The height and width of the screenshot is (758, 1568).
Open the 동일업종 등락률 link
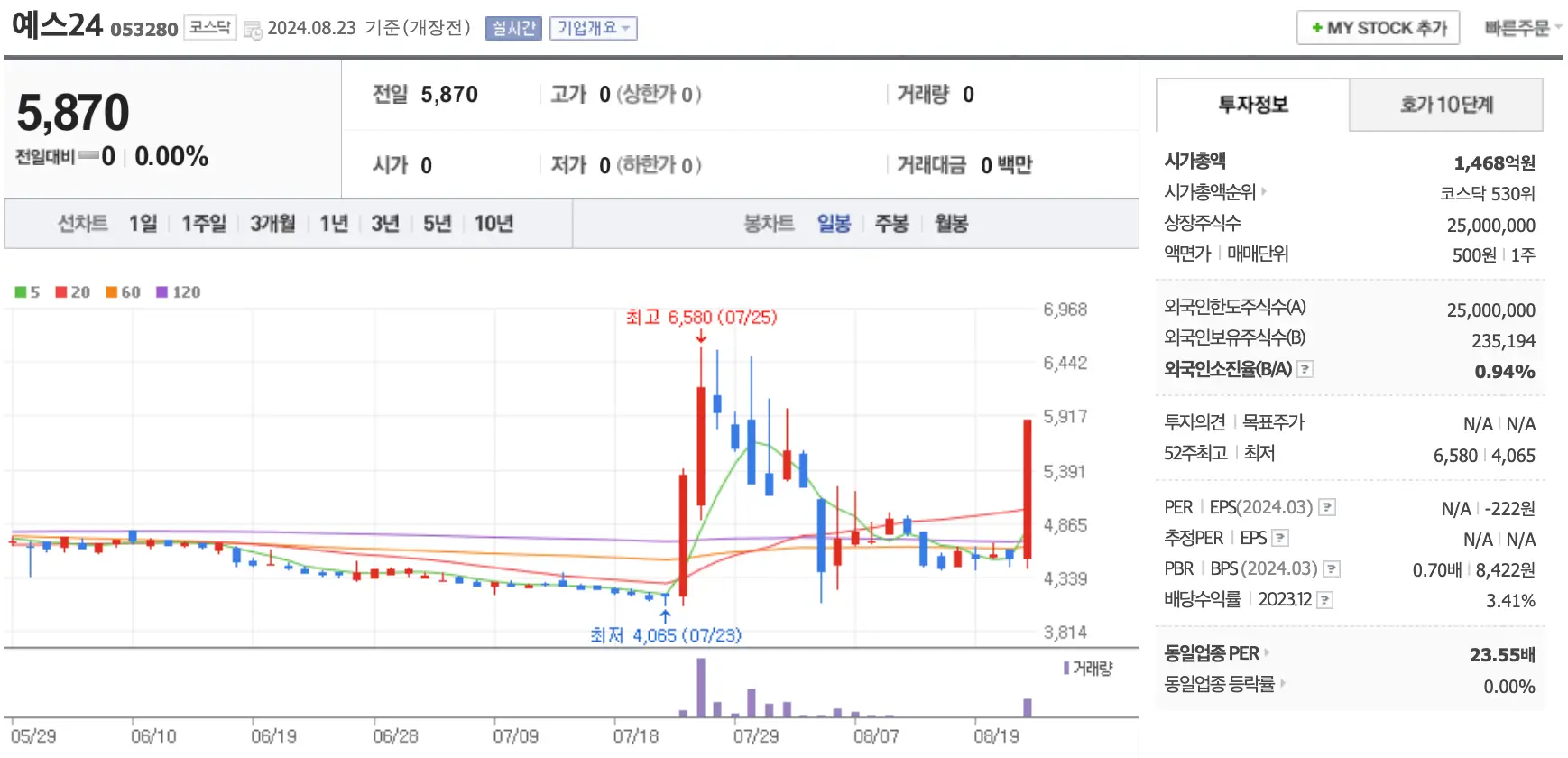tap(1224, 684)
